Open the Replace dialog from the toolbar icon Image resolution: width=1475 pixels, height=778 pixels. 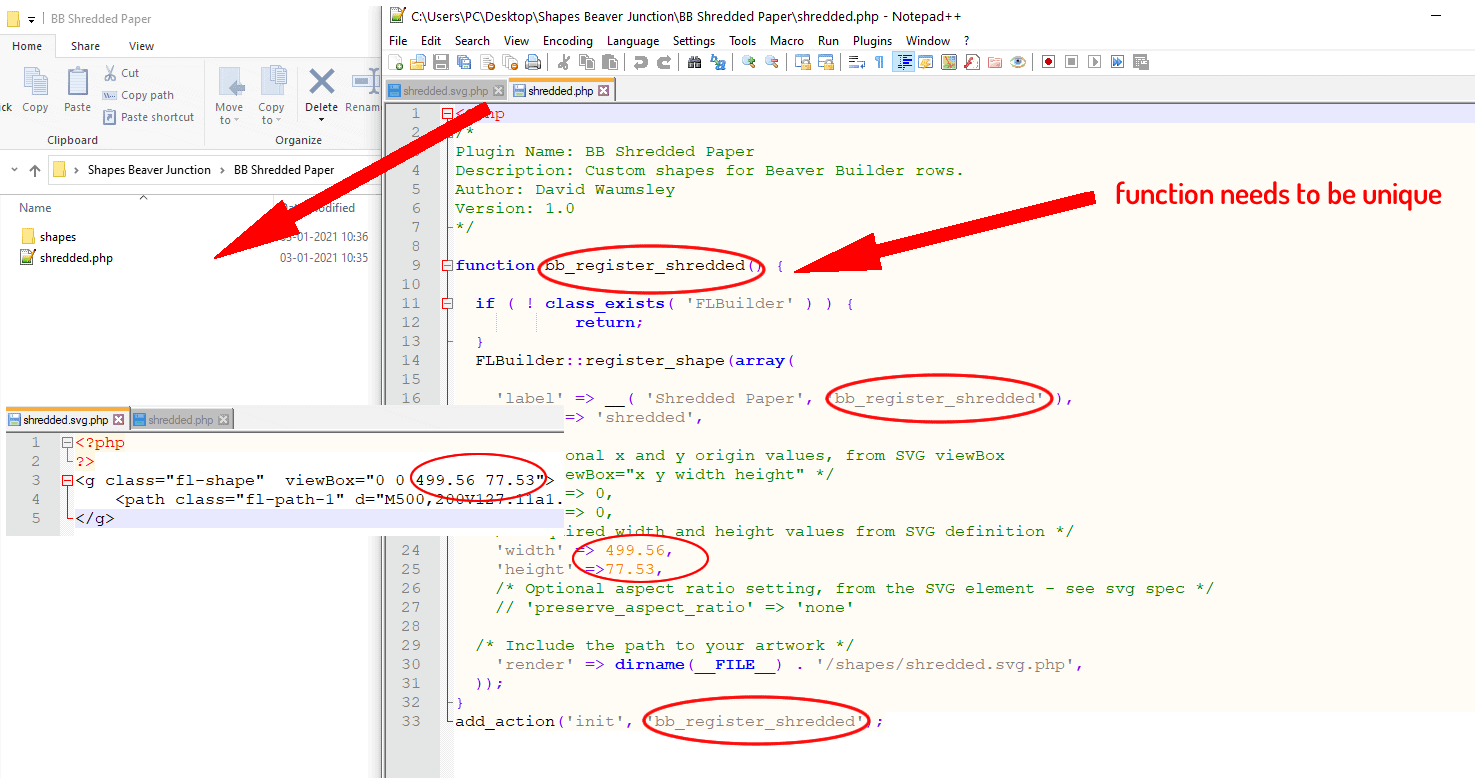(717, 62)
